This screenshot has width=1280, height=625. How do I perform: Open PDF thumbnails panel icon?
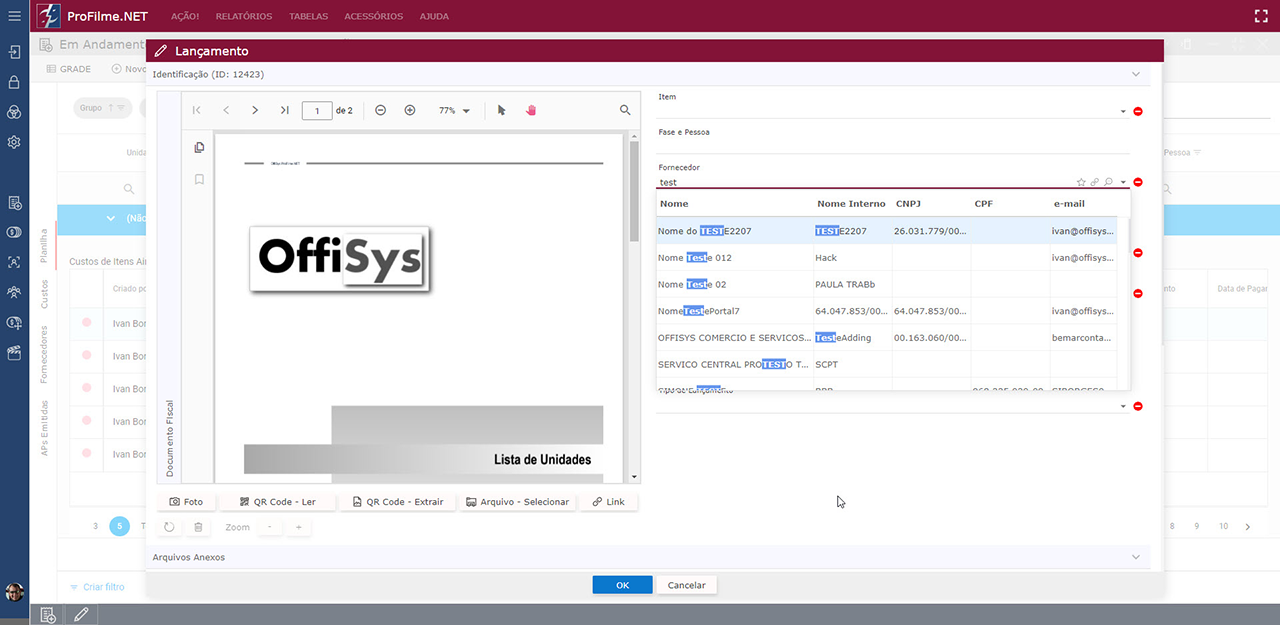[199, 147]
